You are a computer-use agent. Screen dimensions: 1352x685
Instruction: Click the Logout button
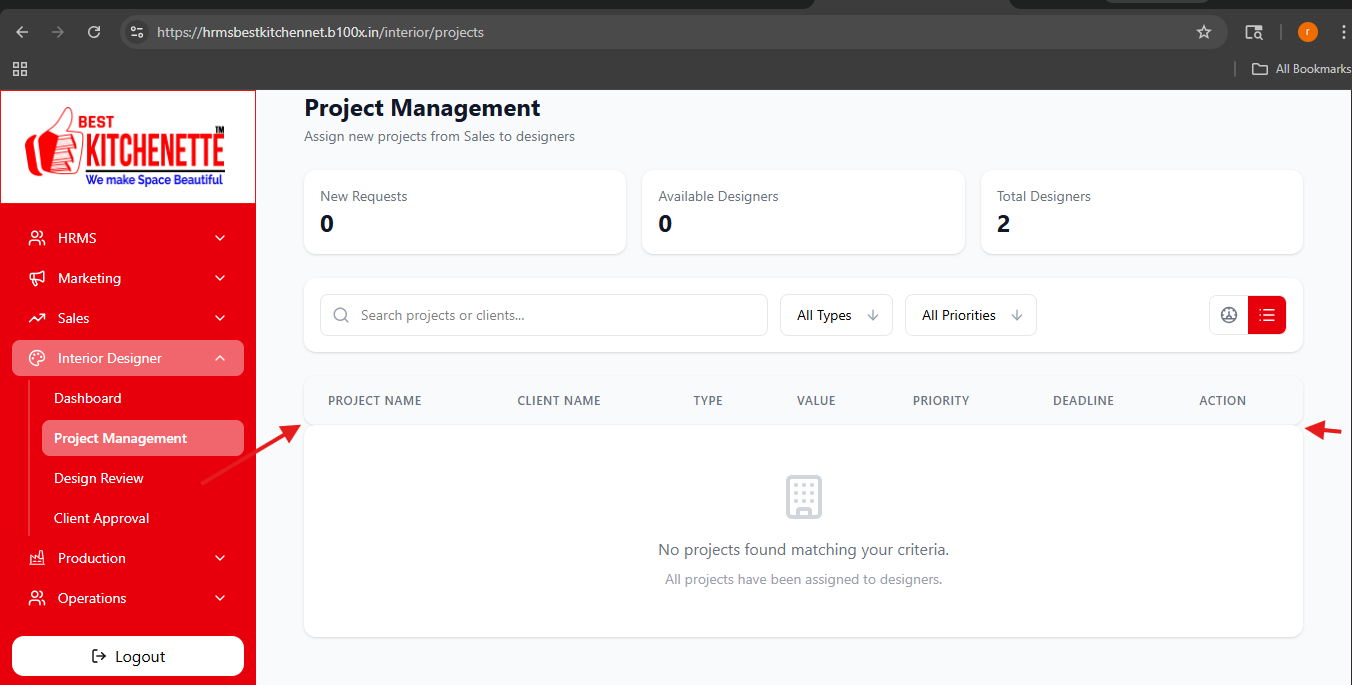[128, 656]
